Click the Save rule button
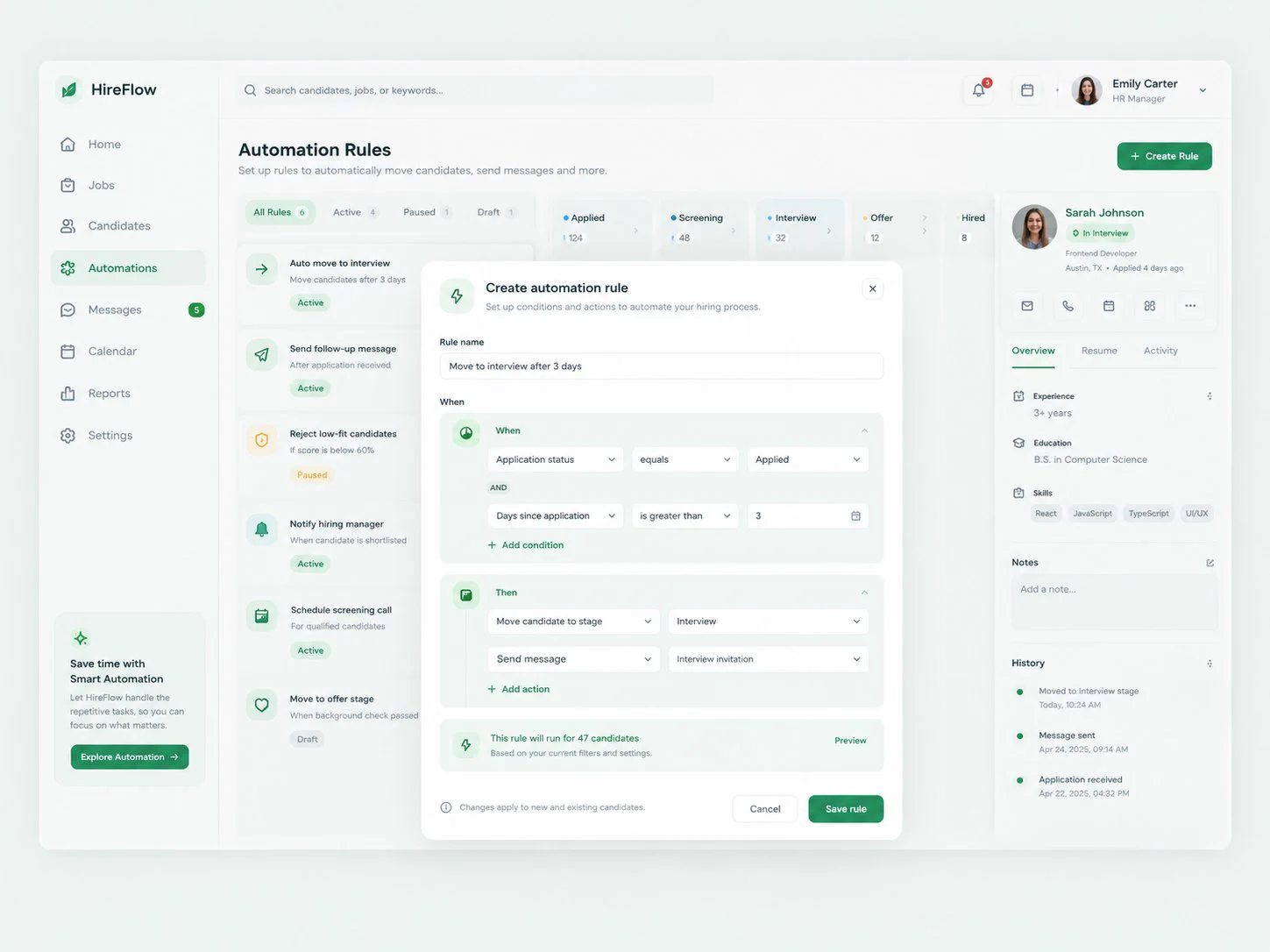The image size is (1270, 952). coord(846,809)
